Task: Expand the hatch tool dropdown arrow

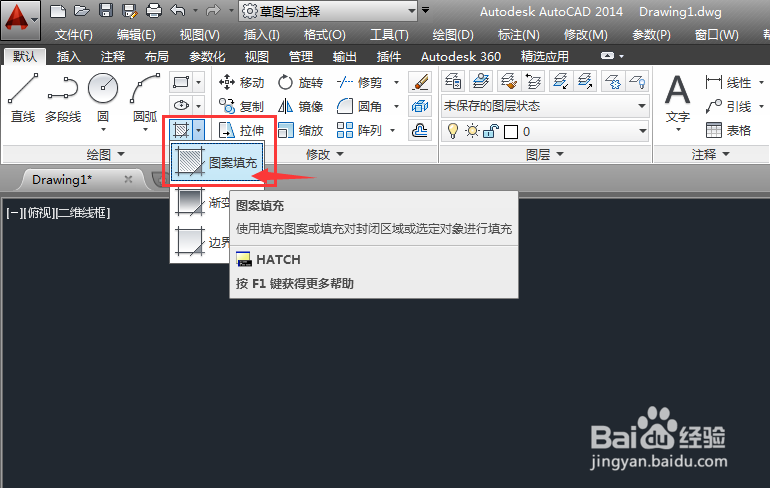Action: tap(198, 130)
